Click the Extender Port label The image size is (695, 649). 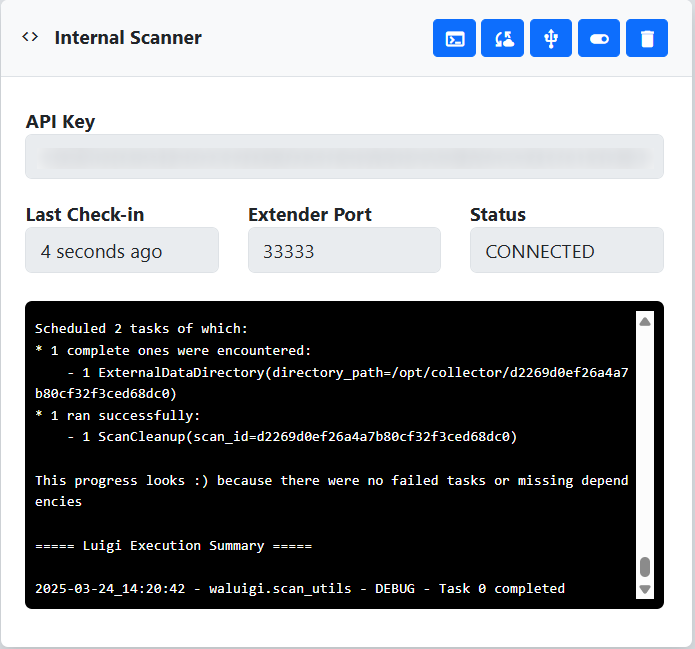tap(309, 214)
